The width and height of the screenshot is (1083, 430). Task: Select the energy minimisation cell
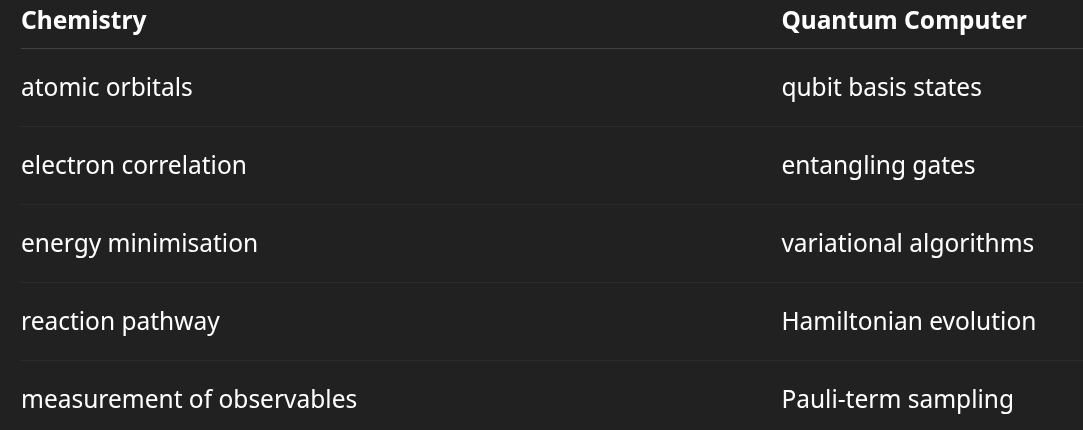(x=140, y=244)
